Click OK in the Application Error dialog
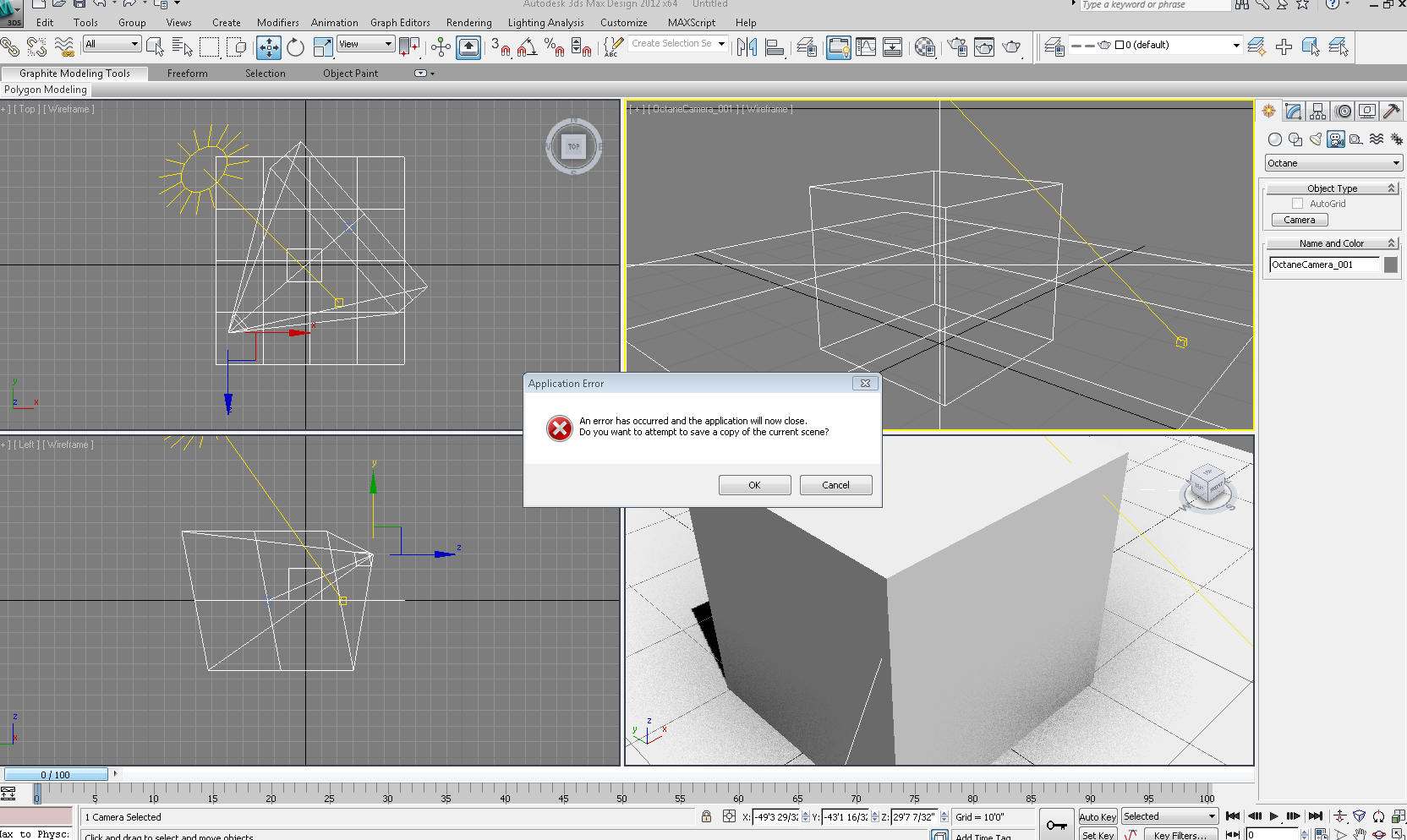 tap(754, 485)
